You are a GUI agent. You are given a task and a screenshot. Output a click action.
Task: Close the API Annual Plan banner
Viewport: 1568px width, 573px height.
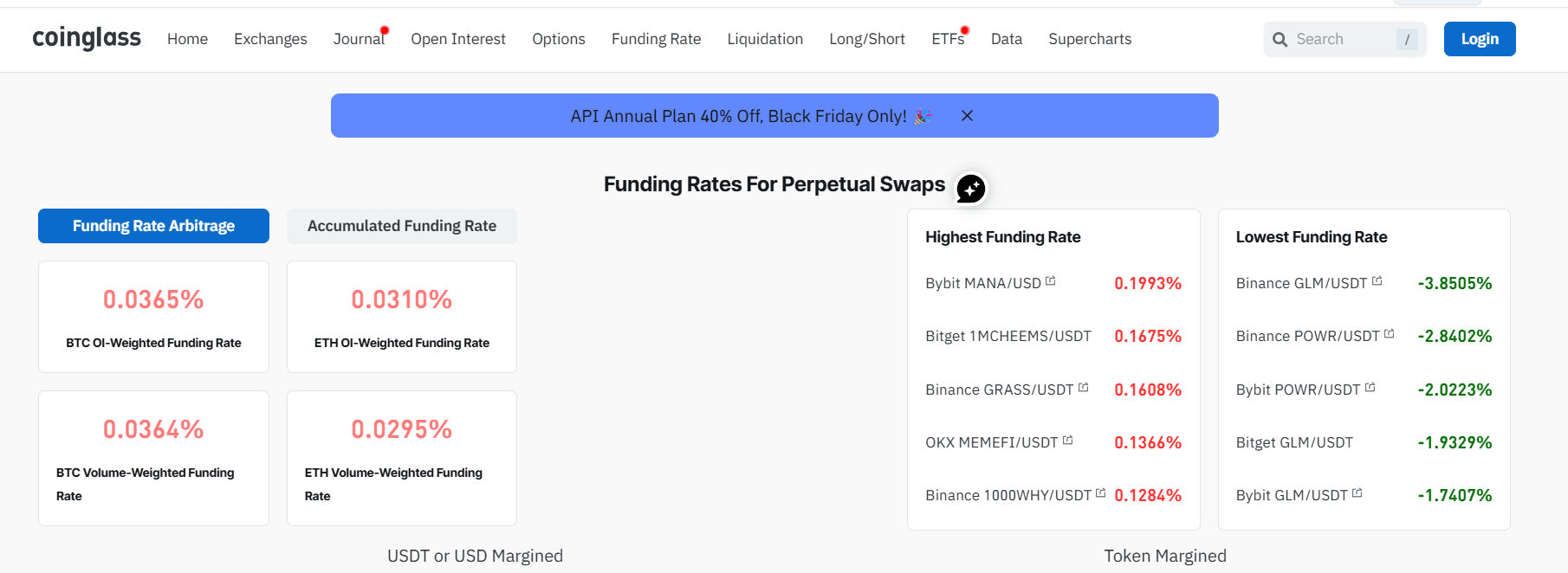coord(967,115)
